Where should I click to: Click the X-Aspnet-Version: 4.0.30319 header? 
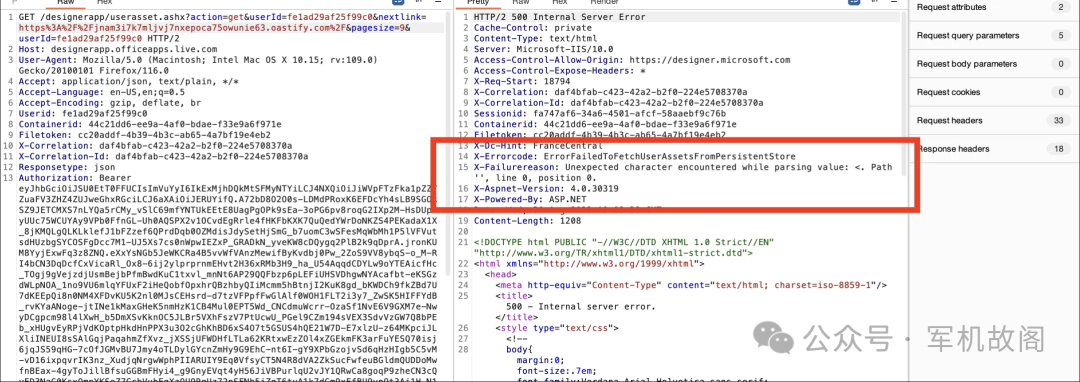[546, 188]
